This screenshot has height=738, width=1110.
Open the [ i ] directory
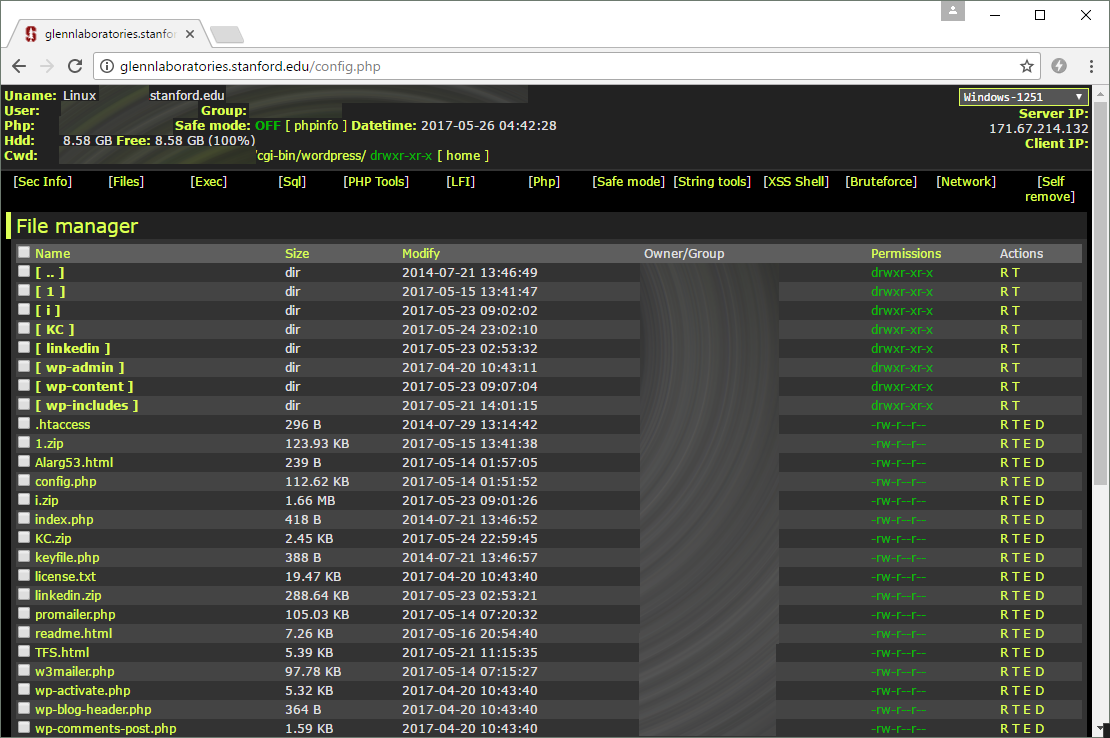pyautogui.click(x=47, y=310)
